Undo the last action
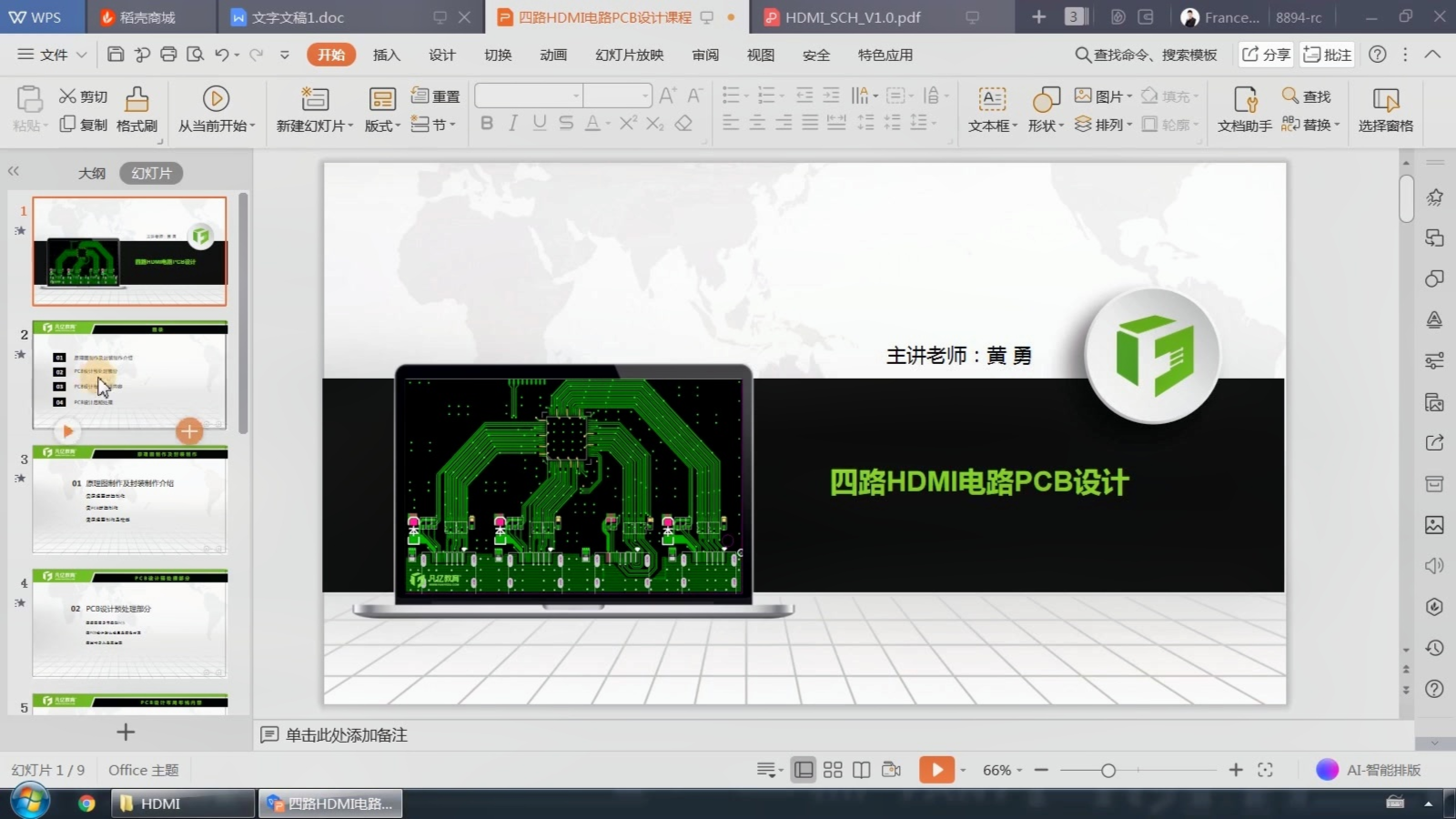 [x=221, y=55]
